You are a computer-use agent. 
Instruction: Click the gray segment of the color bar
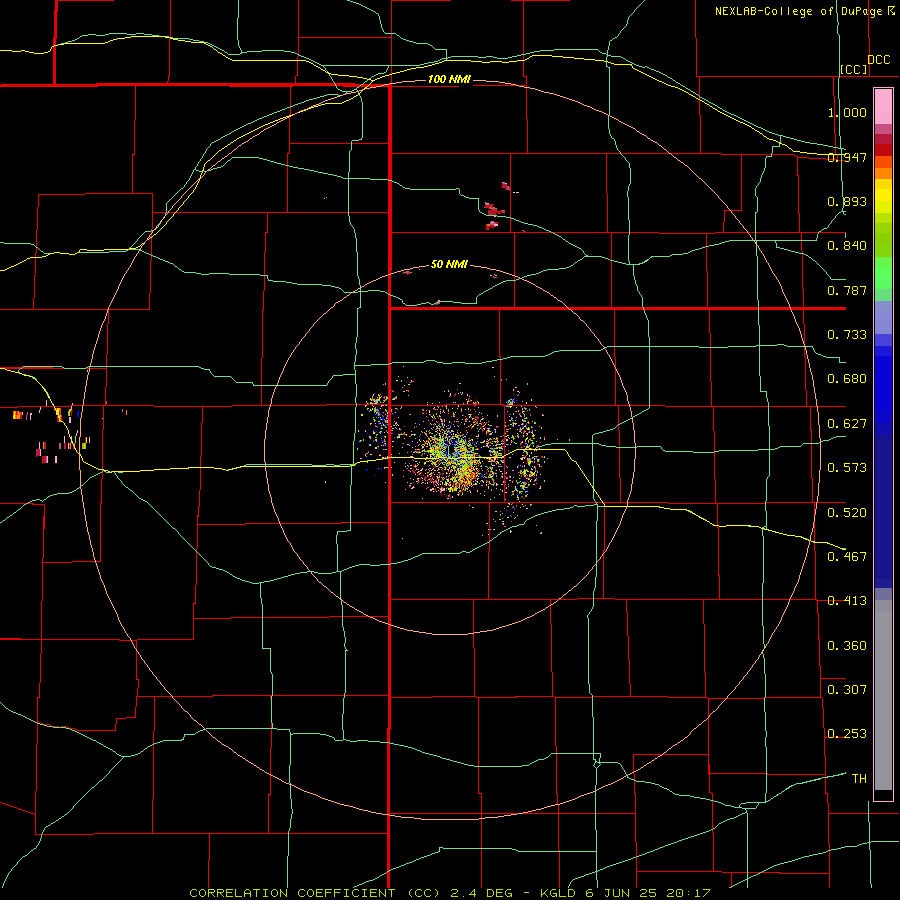[x=883, y=695]
